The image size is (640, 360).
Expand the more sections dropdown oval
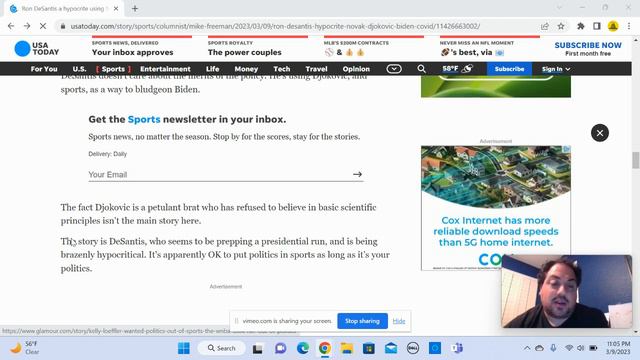pyautogui.click(x=394, y=69)
